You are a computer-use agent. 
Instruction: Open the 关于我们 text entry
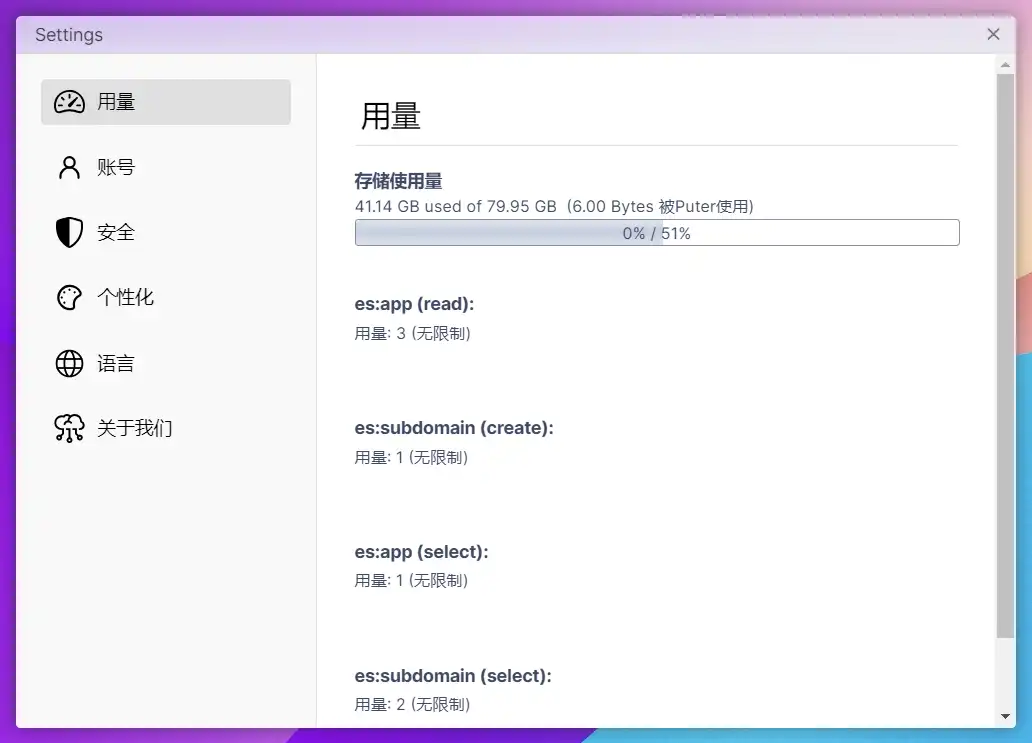click(x=135, y=429)
